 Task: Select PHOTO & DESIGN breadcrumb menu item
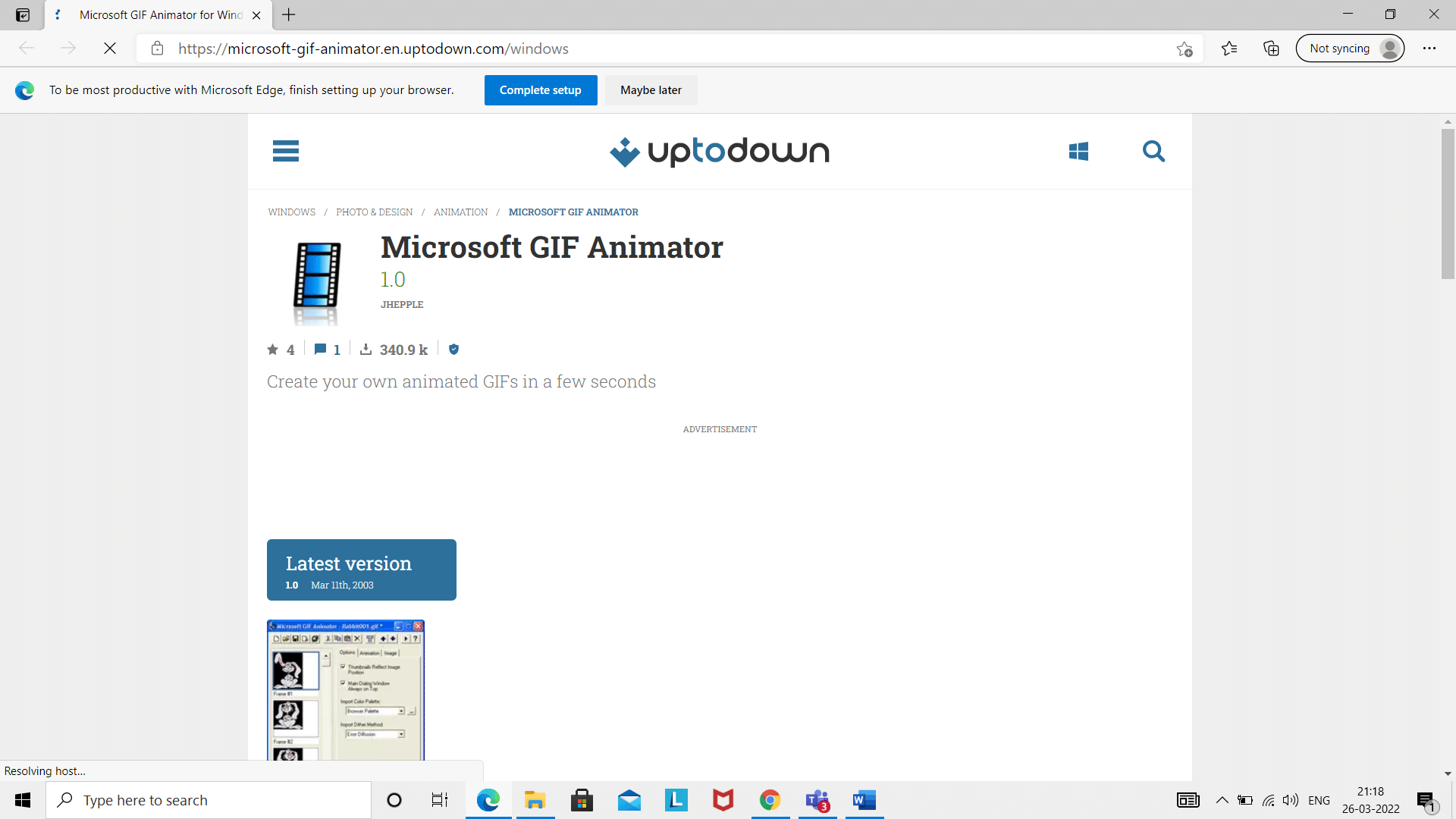click(x=374, y=212)
